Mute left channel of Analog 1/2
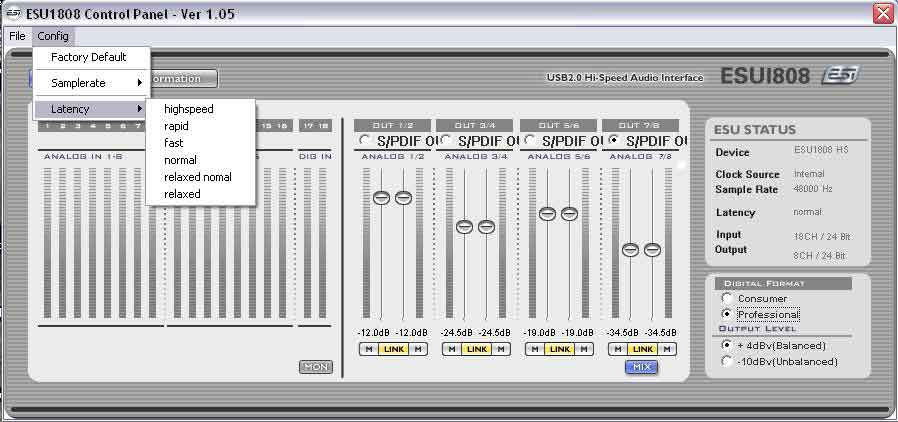 (x=369, y=349)
